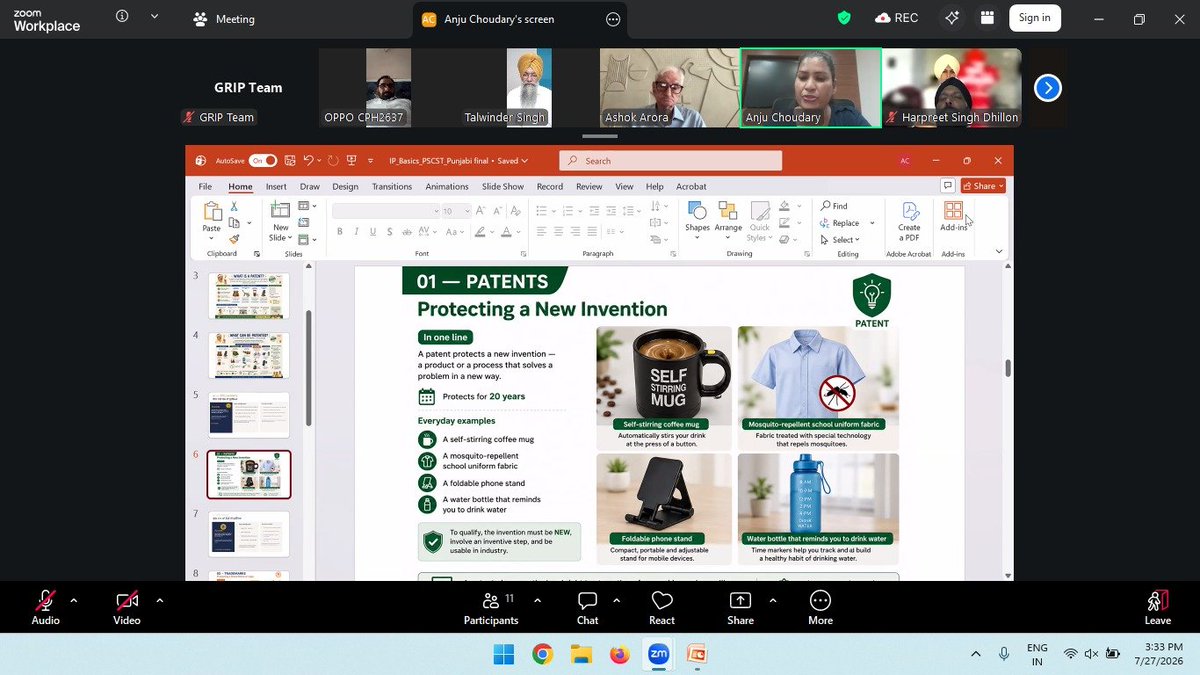Open the Slide Show ribbon tab

tap(503, 186)
